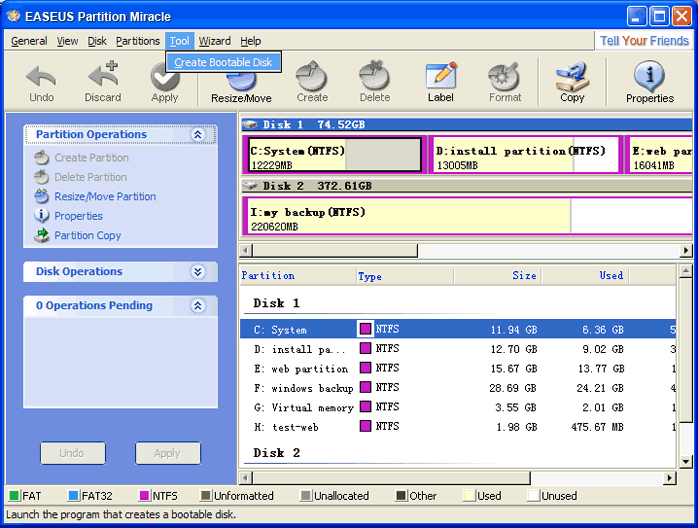The image size is (698, 528).
Task: Select I:my backup partition block
Action: click(x=467, y=216)
